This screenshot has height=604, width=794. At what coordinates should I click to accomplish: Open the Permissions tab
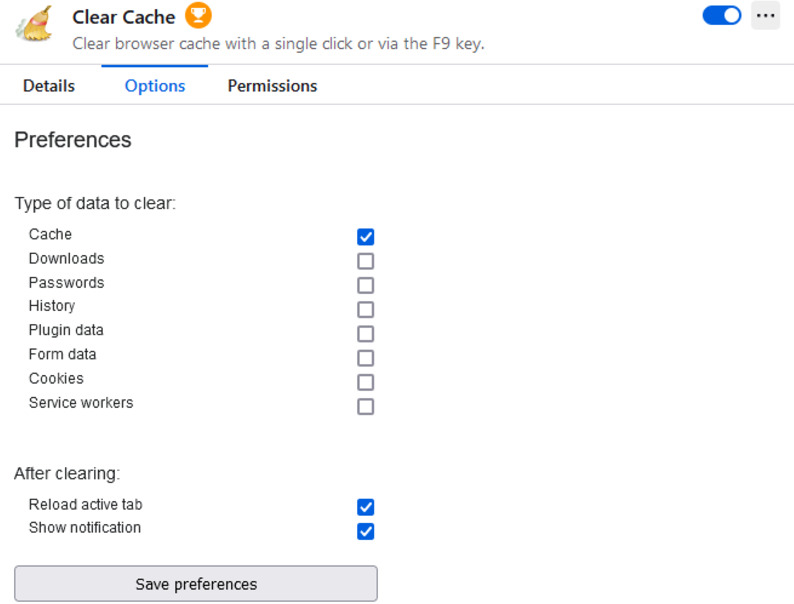tap(272, 86)
